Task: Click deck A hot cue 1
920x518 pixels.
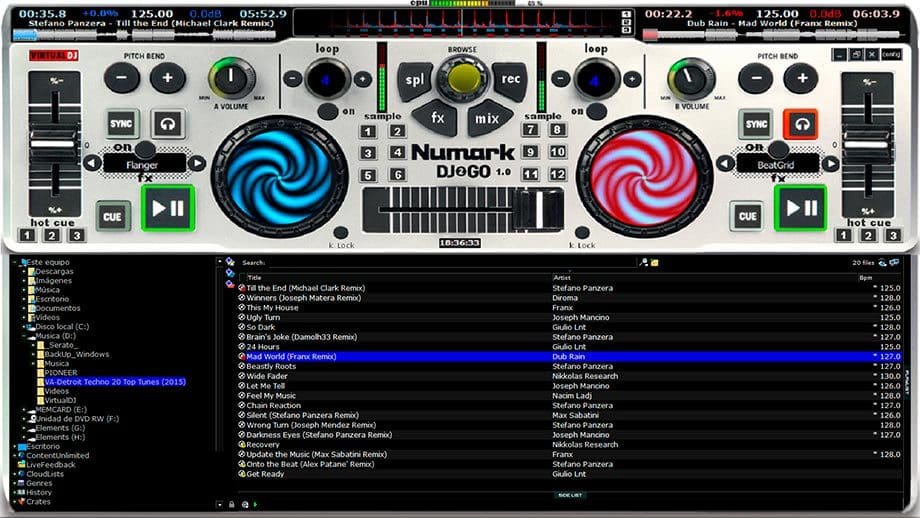Action: [26, 235]
